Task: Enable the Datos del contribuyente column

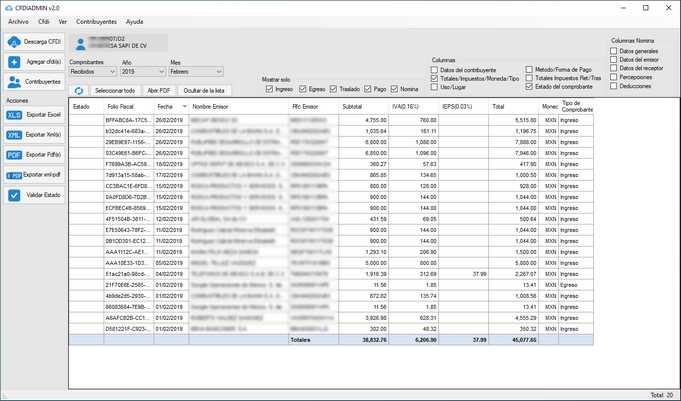Action: [436, 68]
